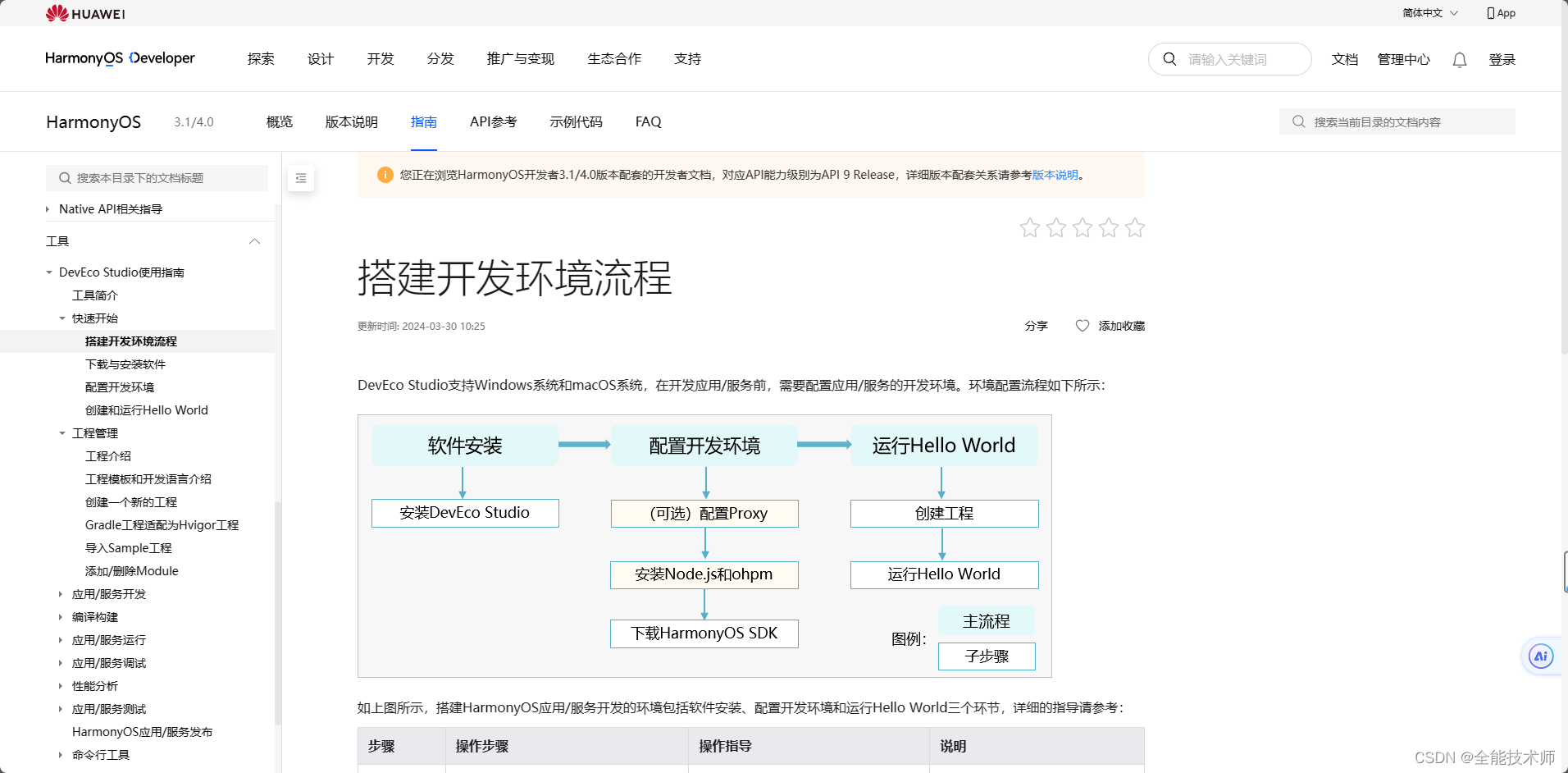The width and height of the screenshot is (1568, 773).
Task: Open 管理中心 link
Action: [1404, 59]
